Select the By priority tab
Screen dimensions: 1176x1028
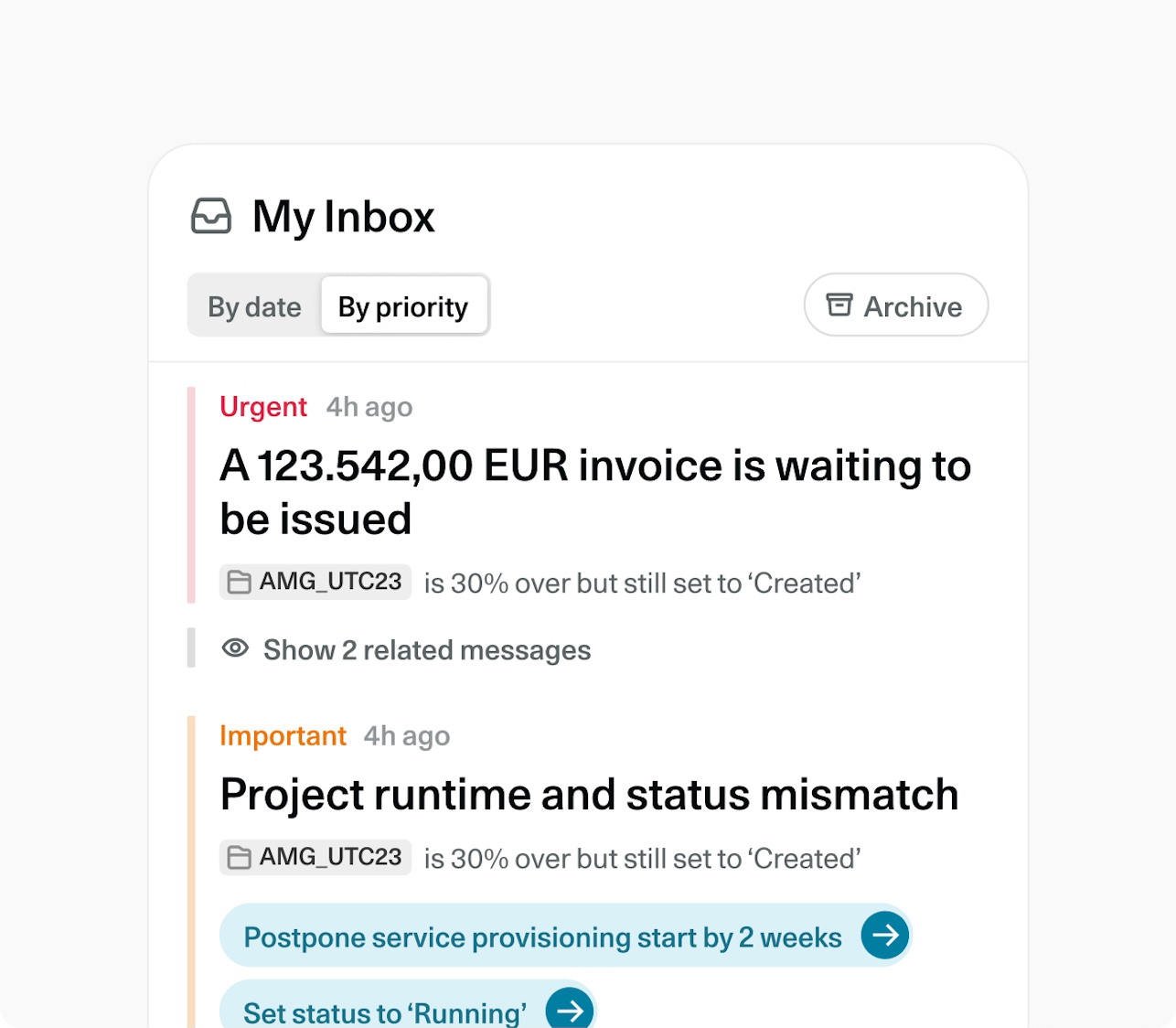pos(403,306)
